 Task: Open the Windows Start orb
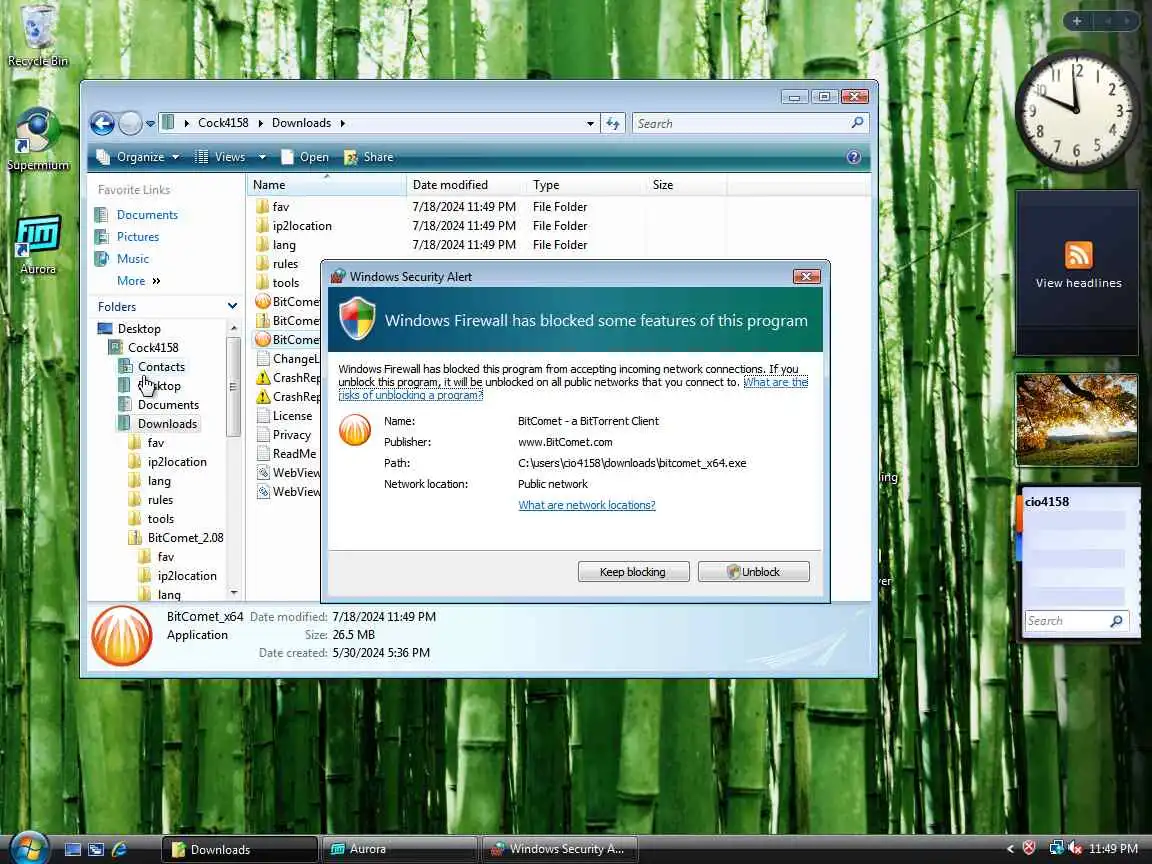coord(28,847)
